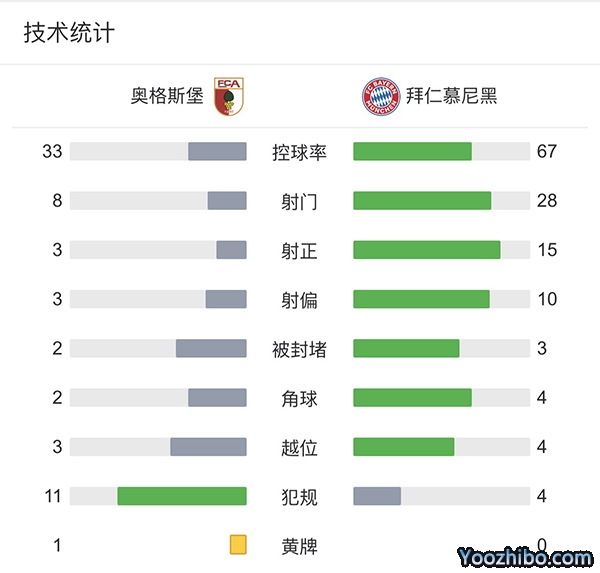Click the Bayern Munich club logo
Image resolution: width=600 pixels, height=573 pixels.
[x=380, y=96]
